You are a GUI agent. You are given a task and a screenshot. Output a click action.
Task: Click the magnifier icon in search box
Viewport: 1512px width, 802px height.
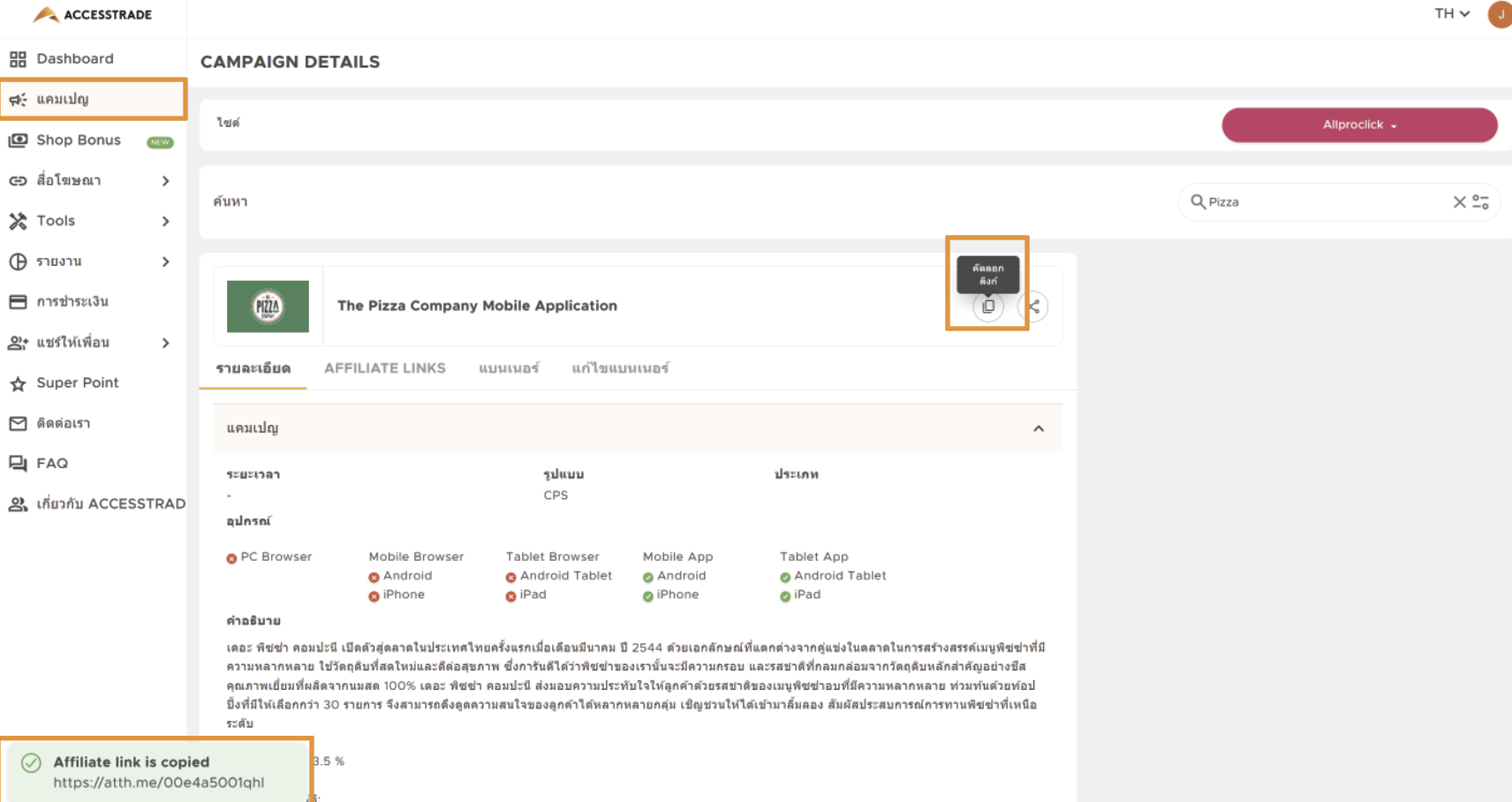[1198, 201]
